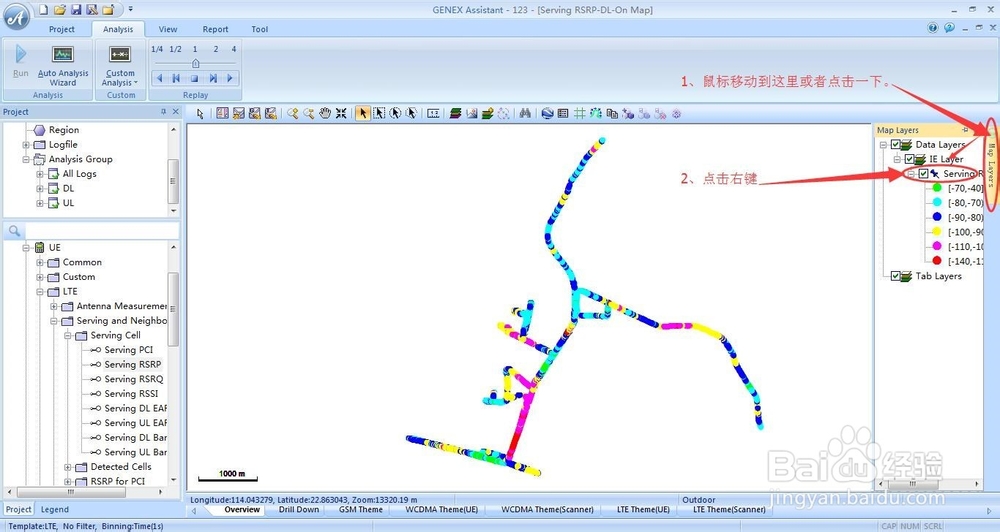
Task: Open the View ribbon tab
Action: 168,29
